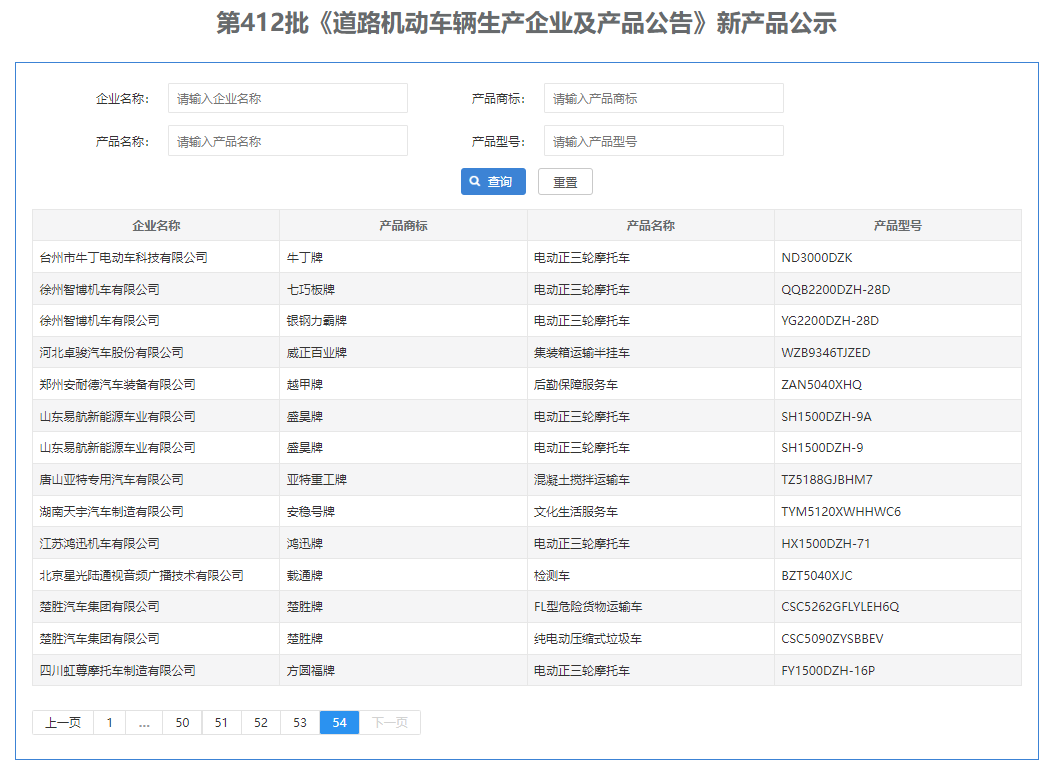
Task: Open page 50 in pagination
Action: click(182, 722)
